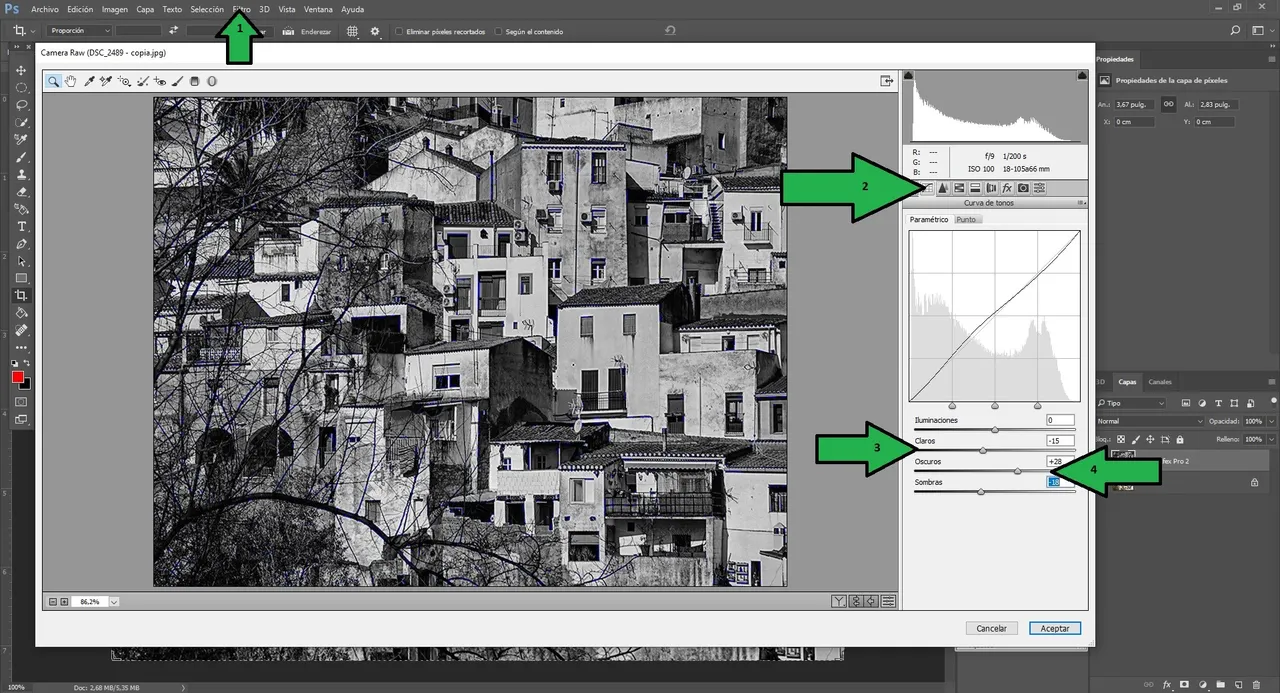Image resolution: width=1280 pixels, height=693 pixels.
Task: Open the Capas panel options menu
Action: coord(1271,382)
